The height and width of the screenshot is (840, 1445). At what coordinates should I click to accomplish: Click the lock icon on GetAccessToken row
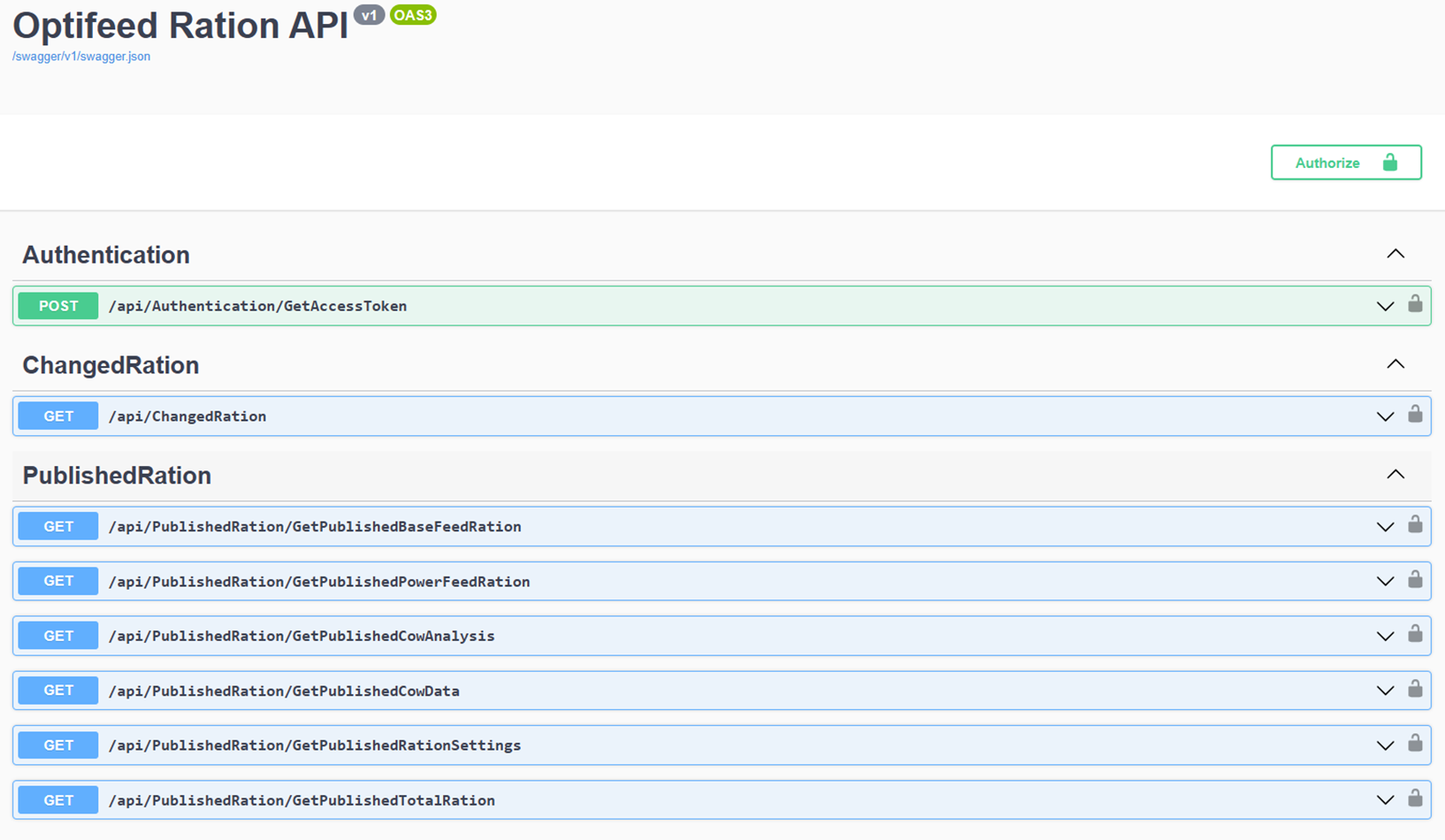[x=1415, y=303]
